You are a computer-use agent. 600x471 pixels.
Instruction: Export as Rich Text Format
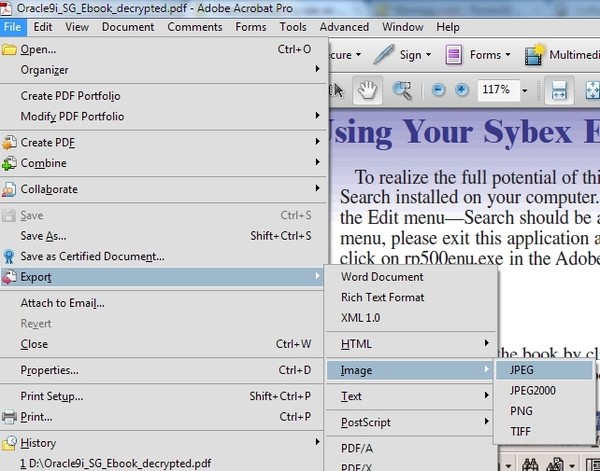411,298
